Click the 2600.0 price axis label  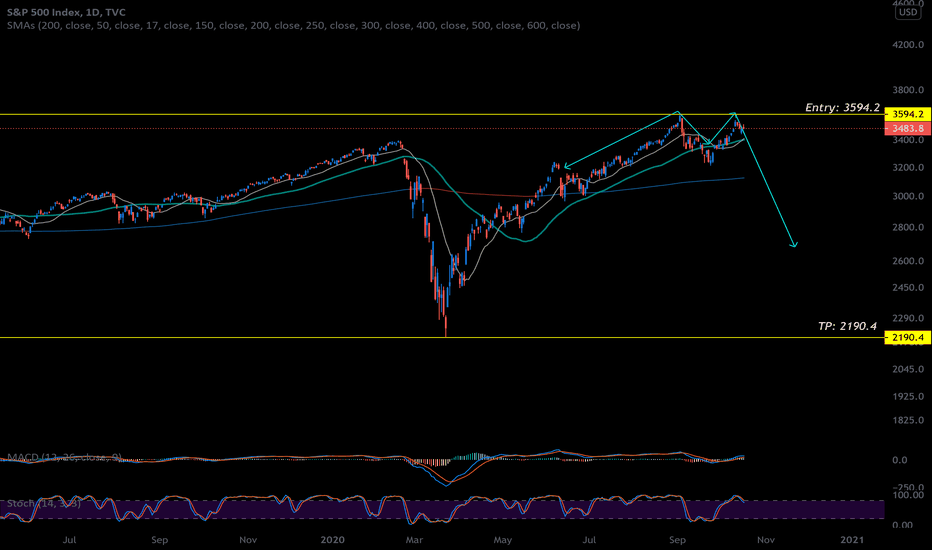pos(908,261)
